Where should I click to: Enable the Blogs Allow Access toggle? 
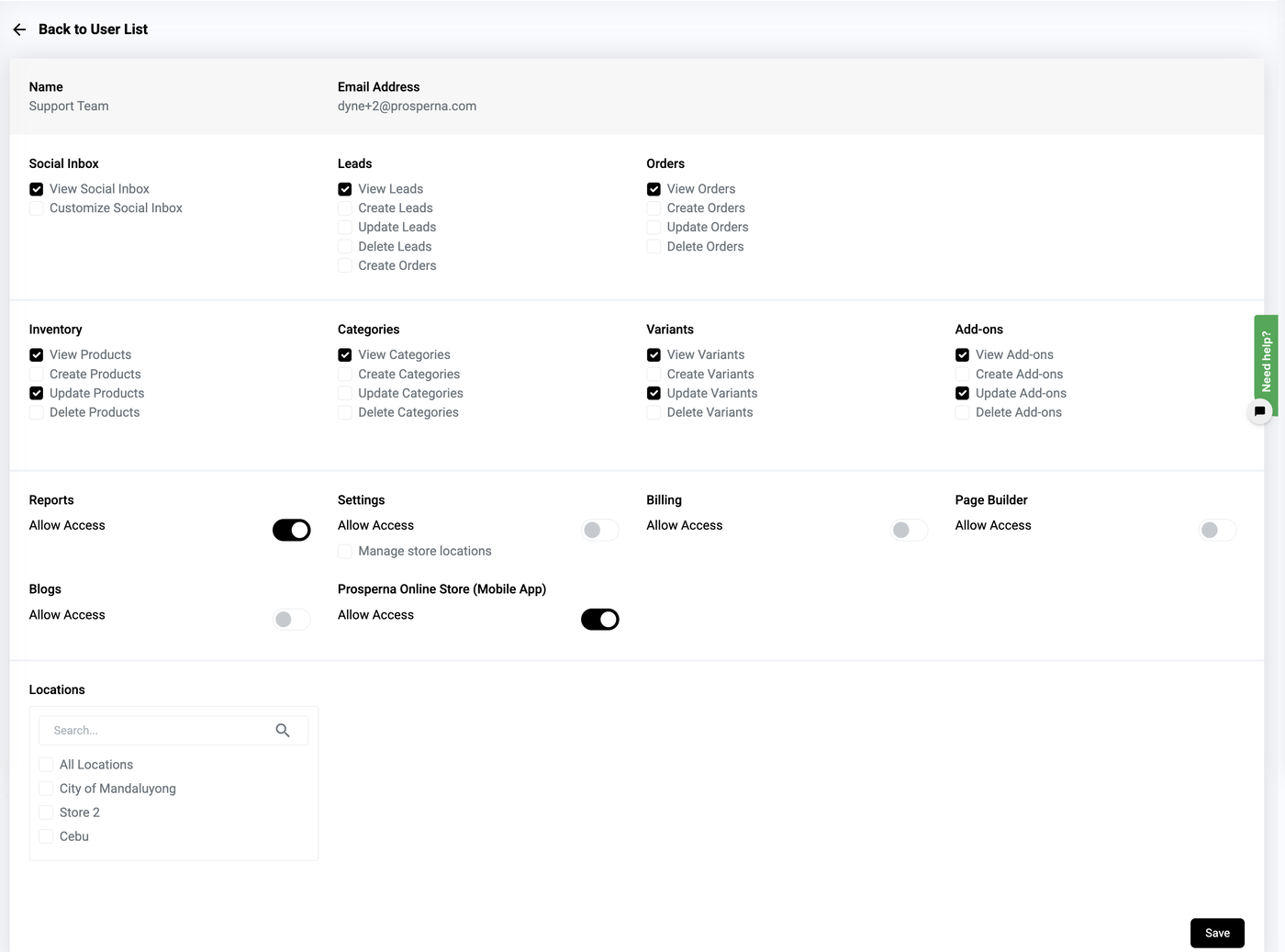click(x=292, y=620)
